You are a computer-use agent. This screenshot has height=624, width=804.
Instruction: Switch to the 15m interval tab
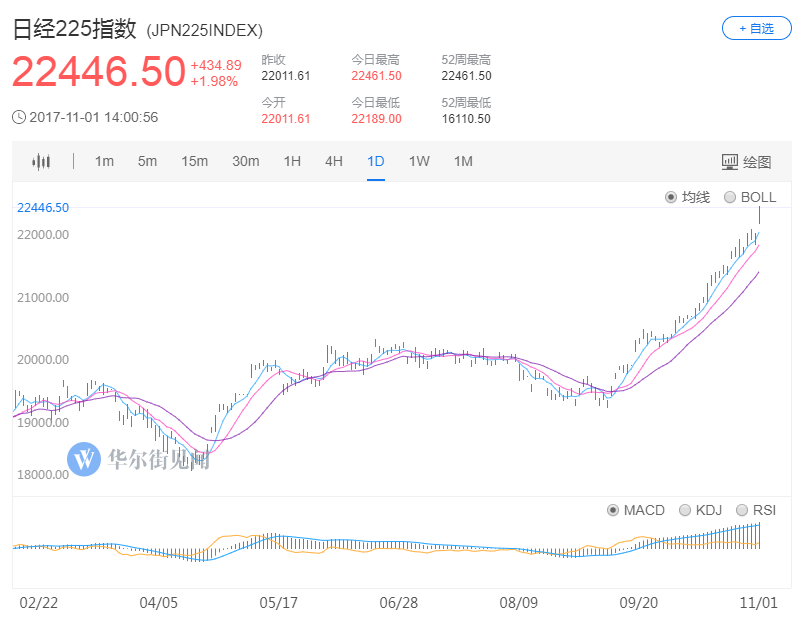(194, 162)
